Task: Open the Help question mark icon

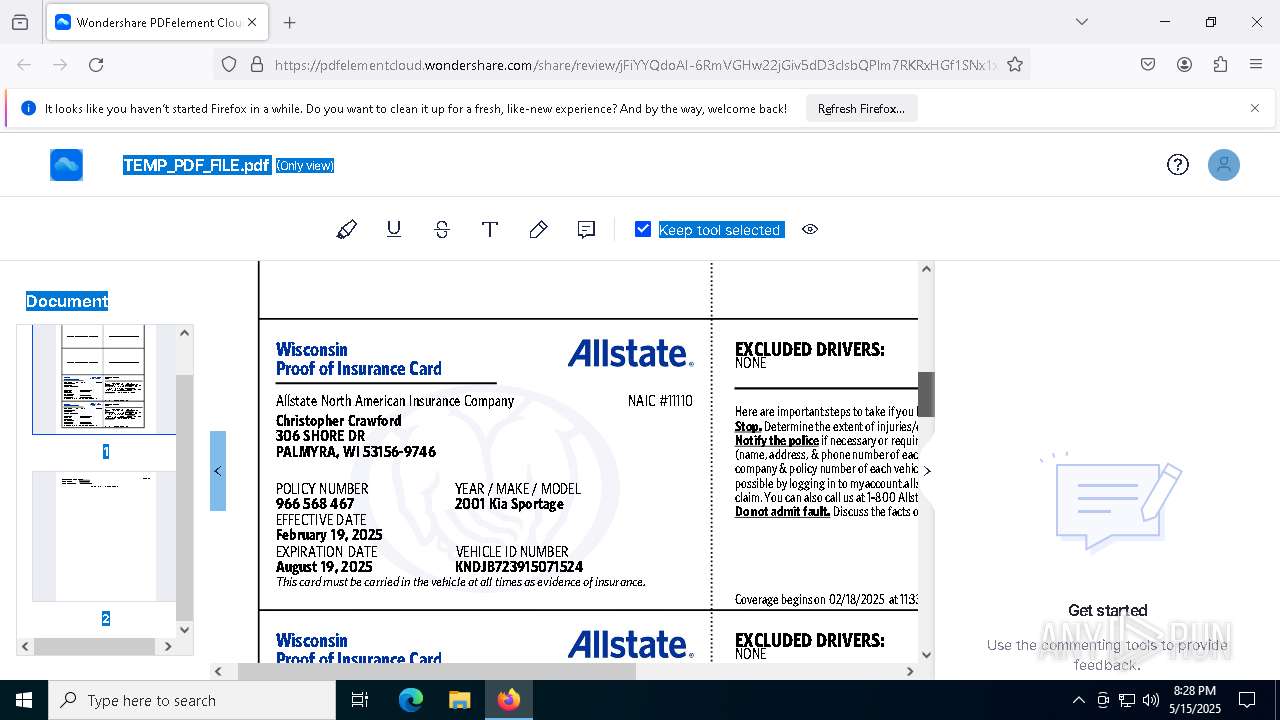Action: (x=1178, y=165)
